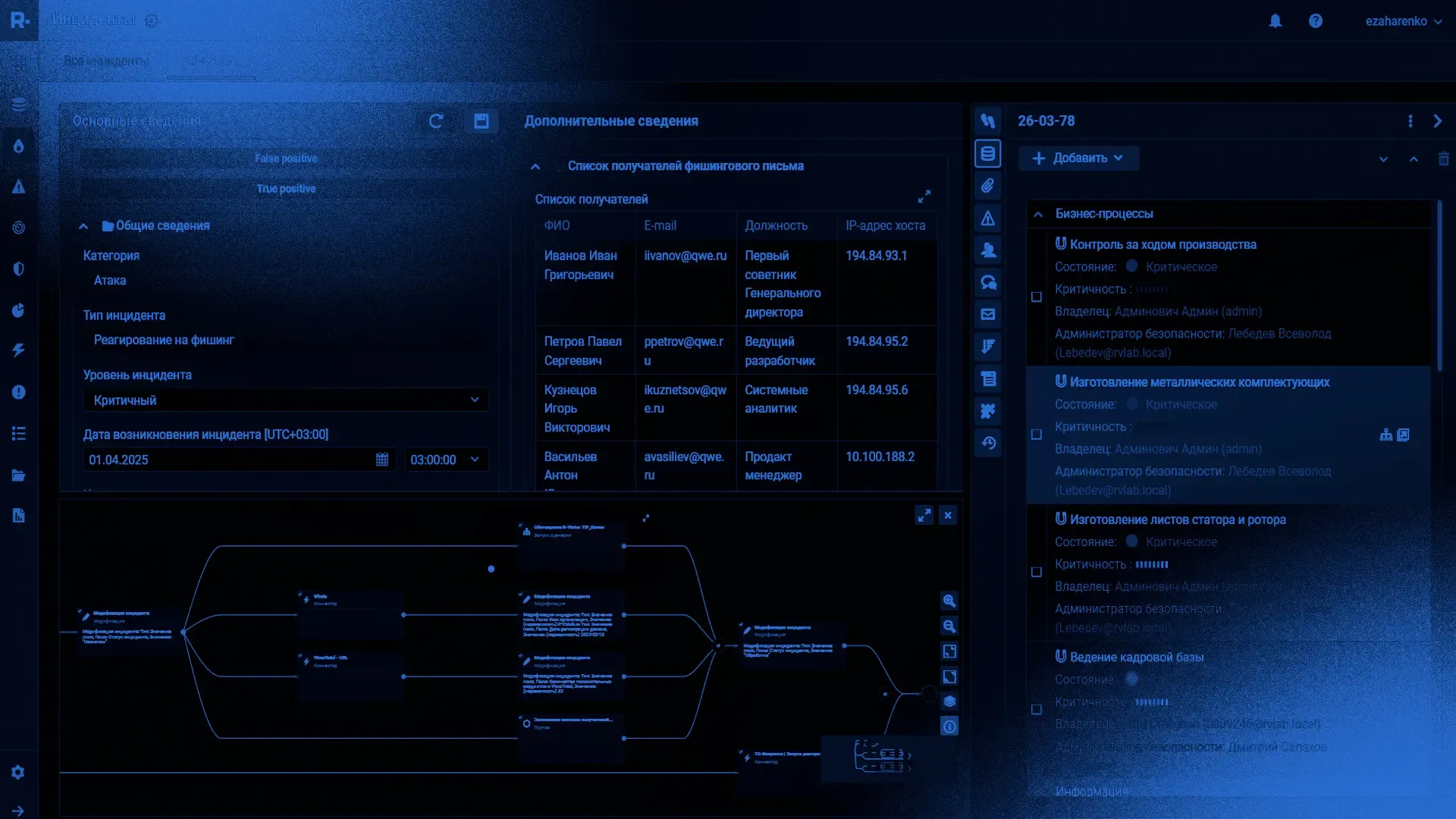
Task: Open the three-dot menu for 26-03-78
Action: [x=1410, y=121]
